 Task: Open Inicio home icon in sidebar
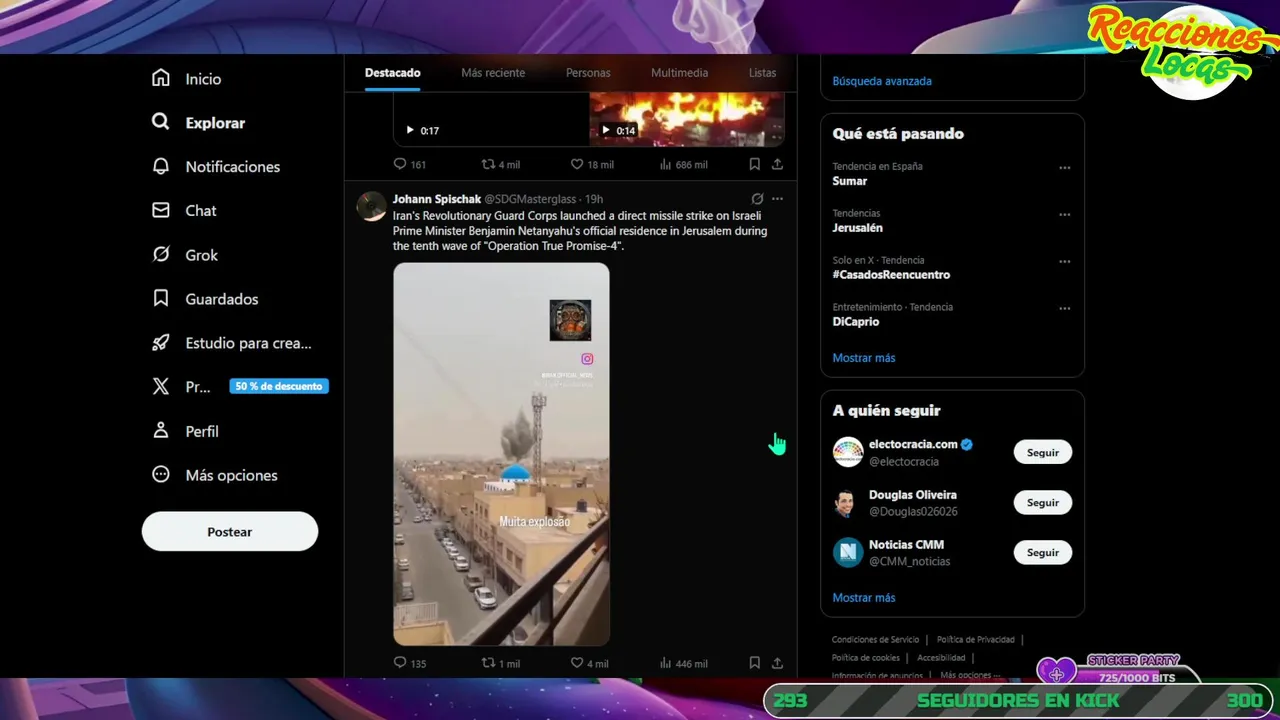(x=161, y=78)
